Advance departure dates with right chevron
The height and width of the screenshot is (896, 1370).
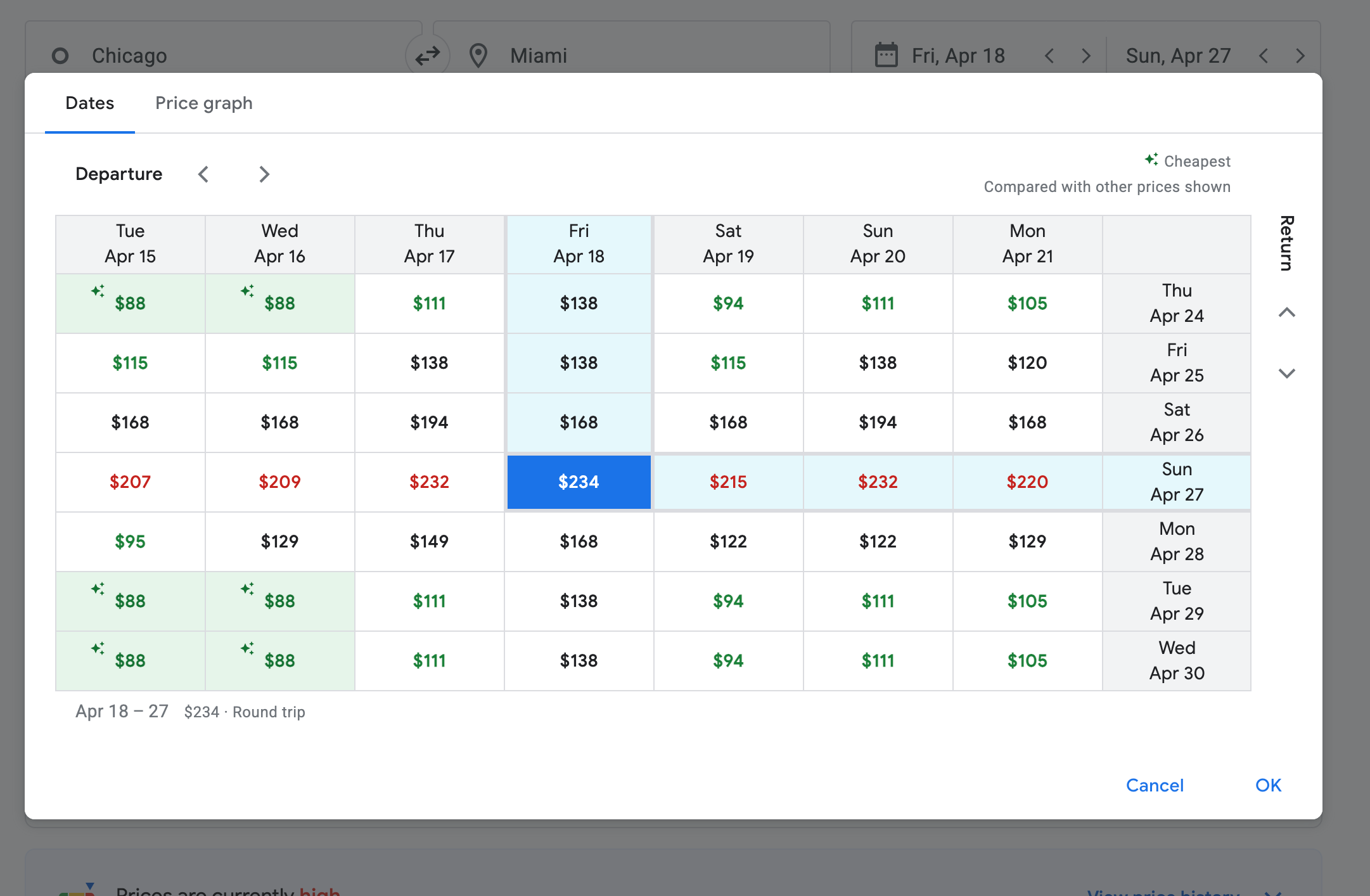(264, 174)
